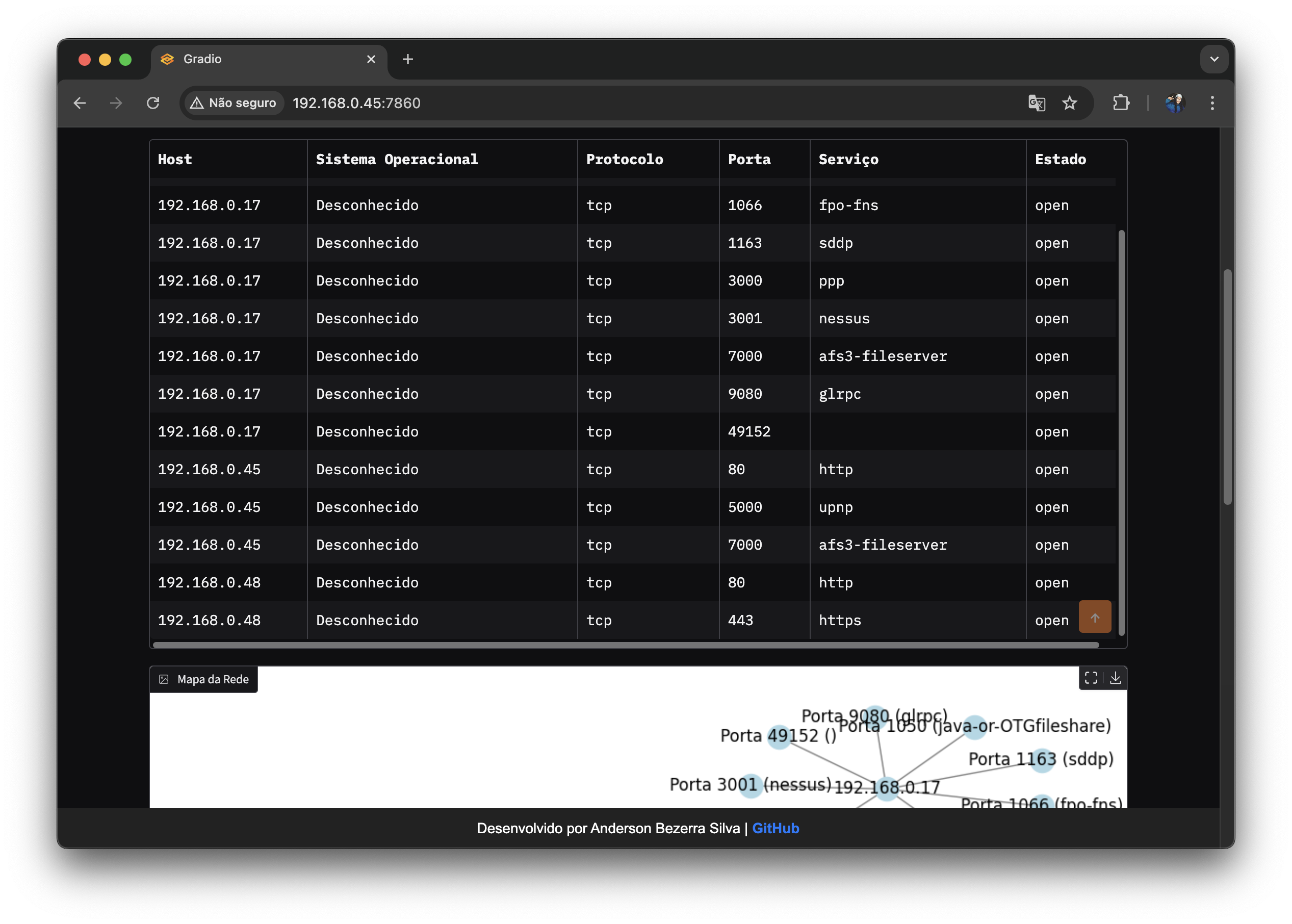Open the GitHub link in the footer
Viewport: 1292px width, 924px height.
coord(776,829)
